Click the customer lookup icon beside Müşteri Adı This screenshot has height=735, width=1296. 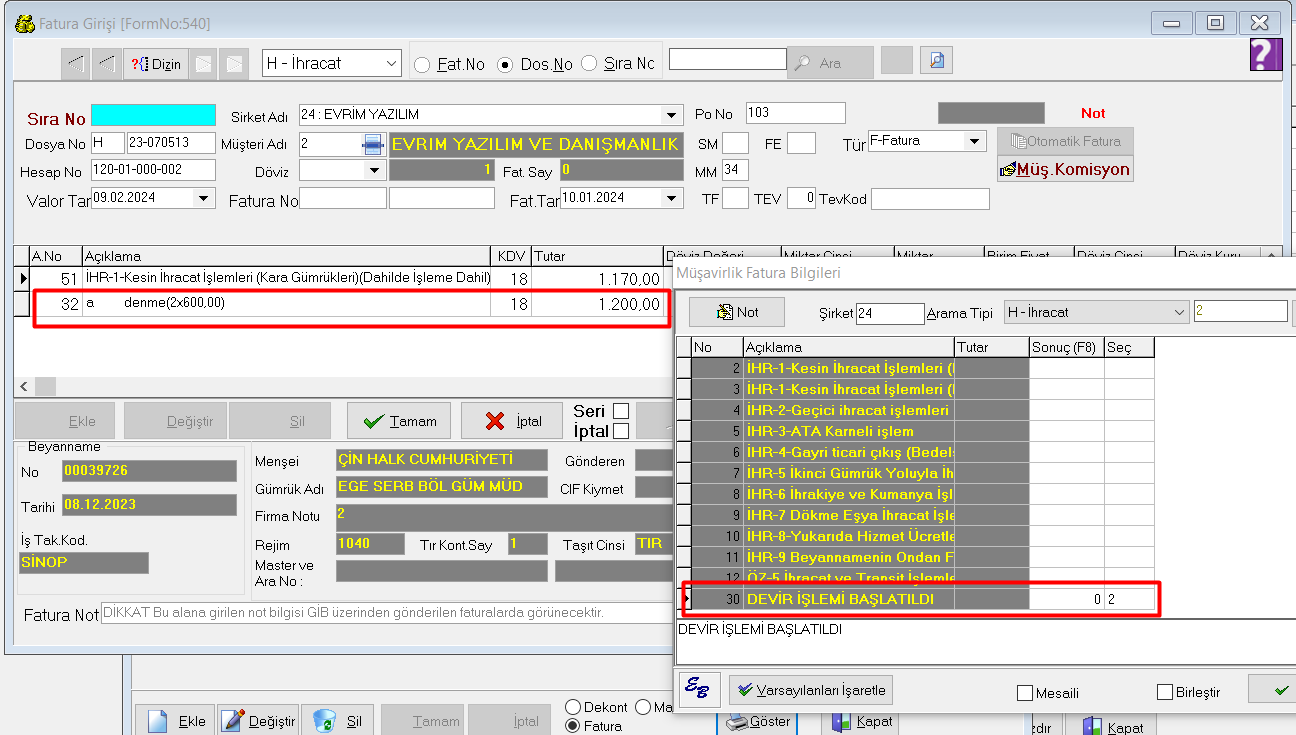pyautogui.click(x=372, y=144)
